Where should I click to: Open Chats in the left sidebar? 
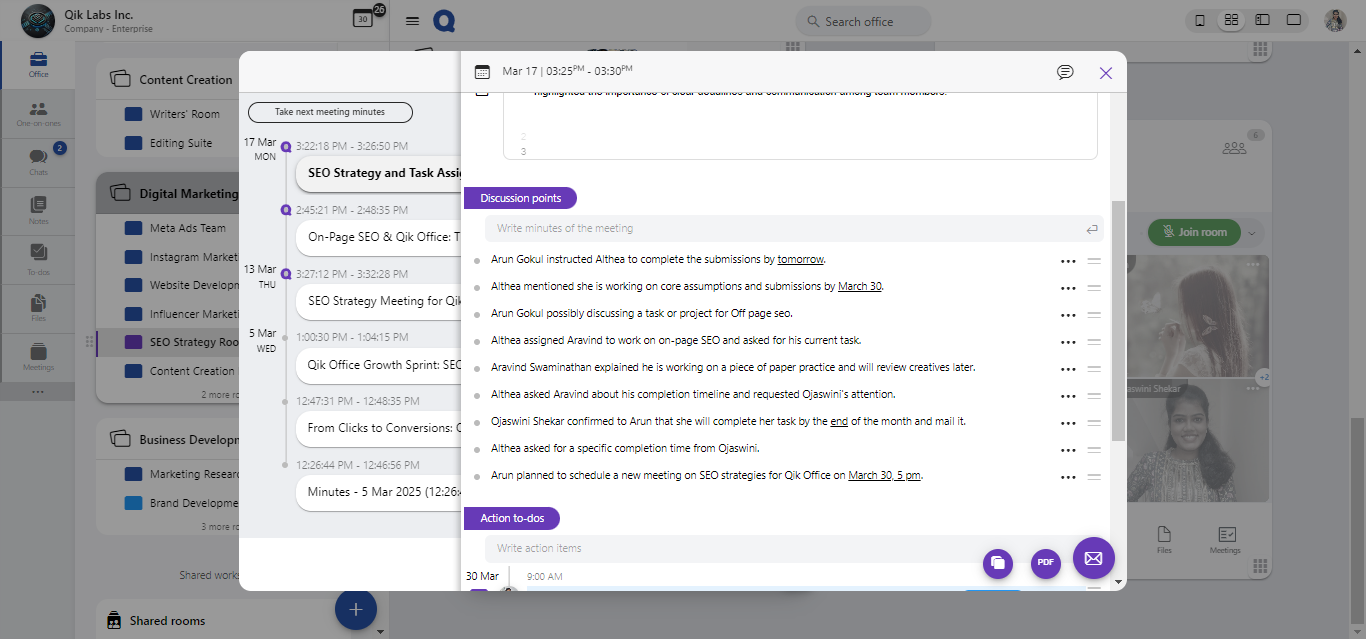pyautogui.click(x=38, y=161)
